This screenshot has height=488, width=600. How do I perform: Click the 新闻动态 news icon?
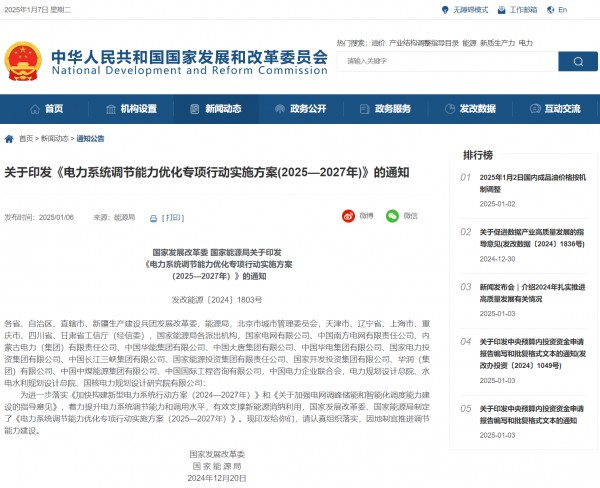coord(195,109)
